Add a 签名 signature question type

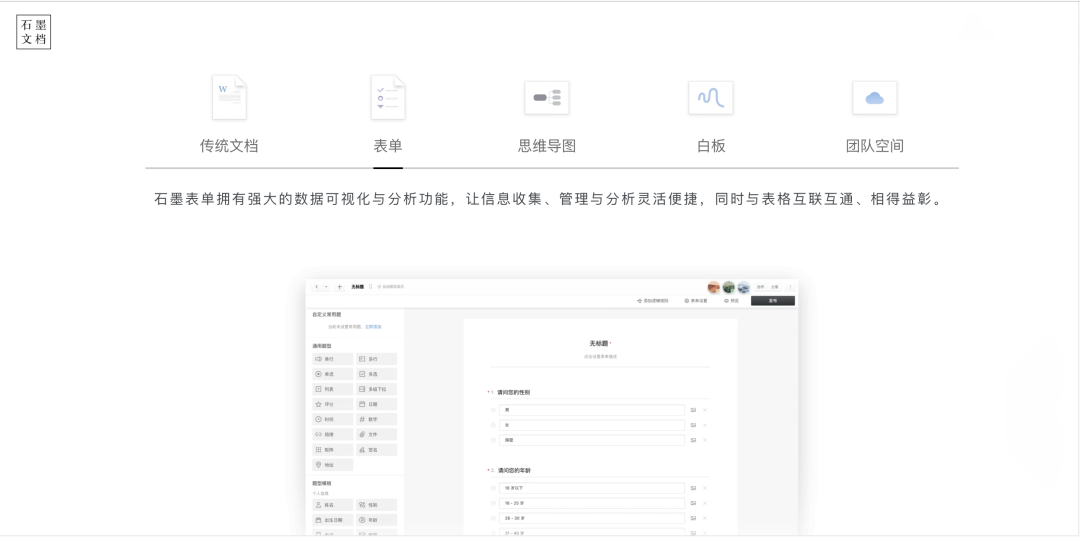point(376,450)
